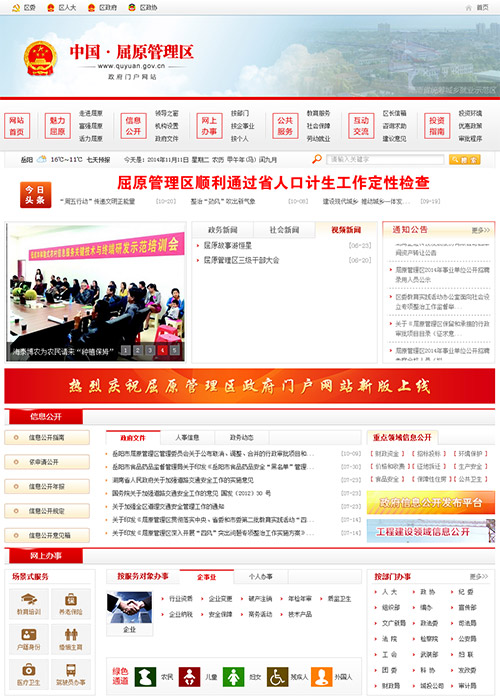Select the 政府文件 tab
500x699 pixels.
[x=133, y=438]
